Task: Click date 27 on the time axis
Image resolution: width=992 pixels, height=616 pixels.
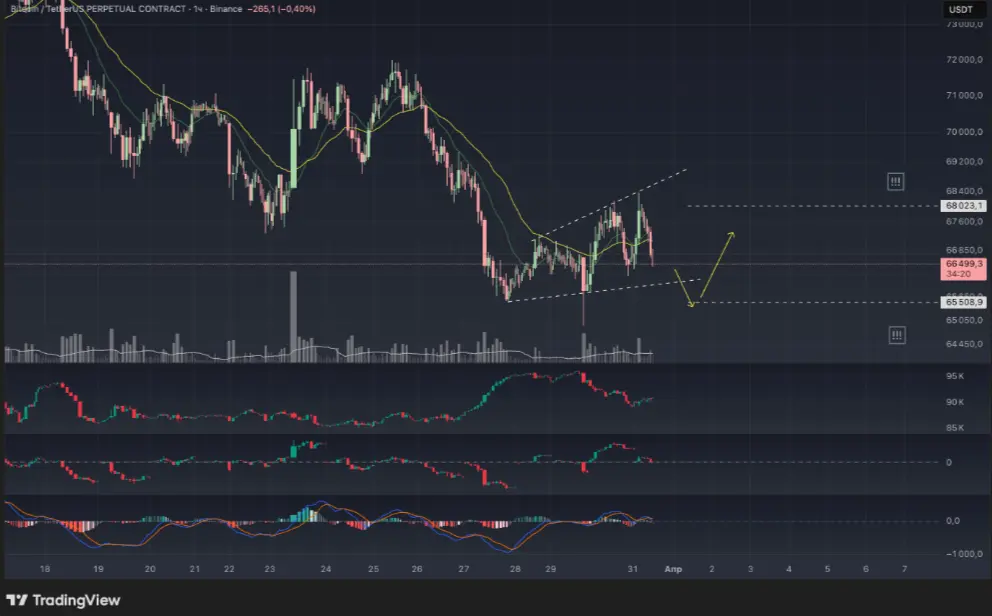Action: pyautogui.click(x=464, y=569)
